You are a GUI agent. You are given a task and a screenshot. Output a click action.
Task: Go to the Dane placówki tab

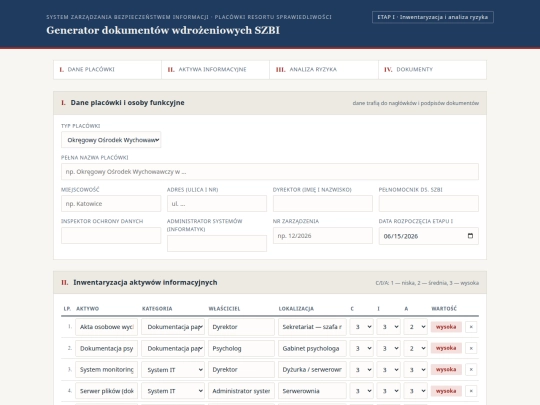tap(107, 70)
